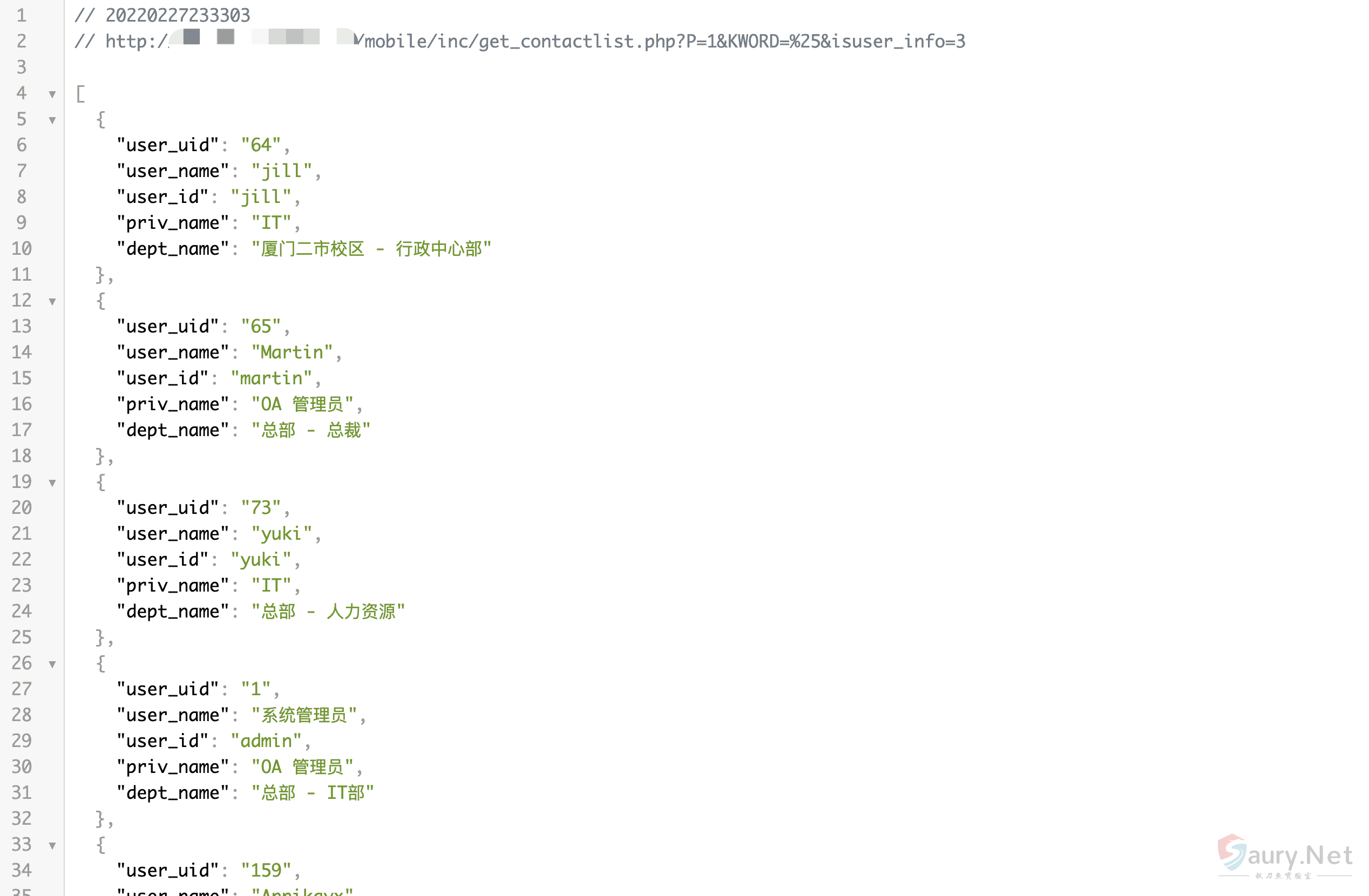The width and height of the screenshot is (1369, 896).
Task: Click the "yuki" user_id value
Action: [x=261, y=560]
